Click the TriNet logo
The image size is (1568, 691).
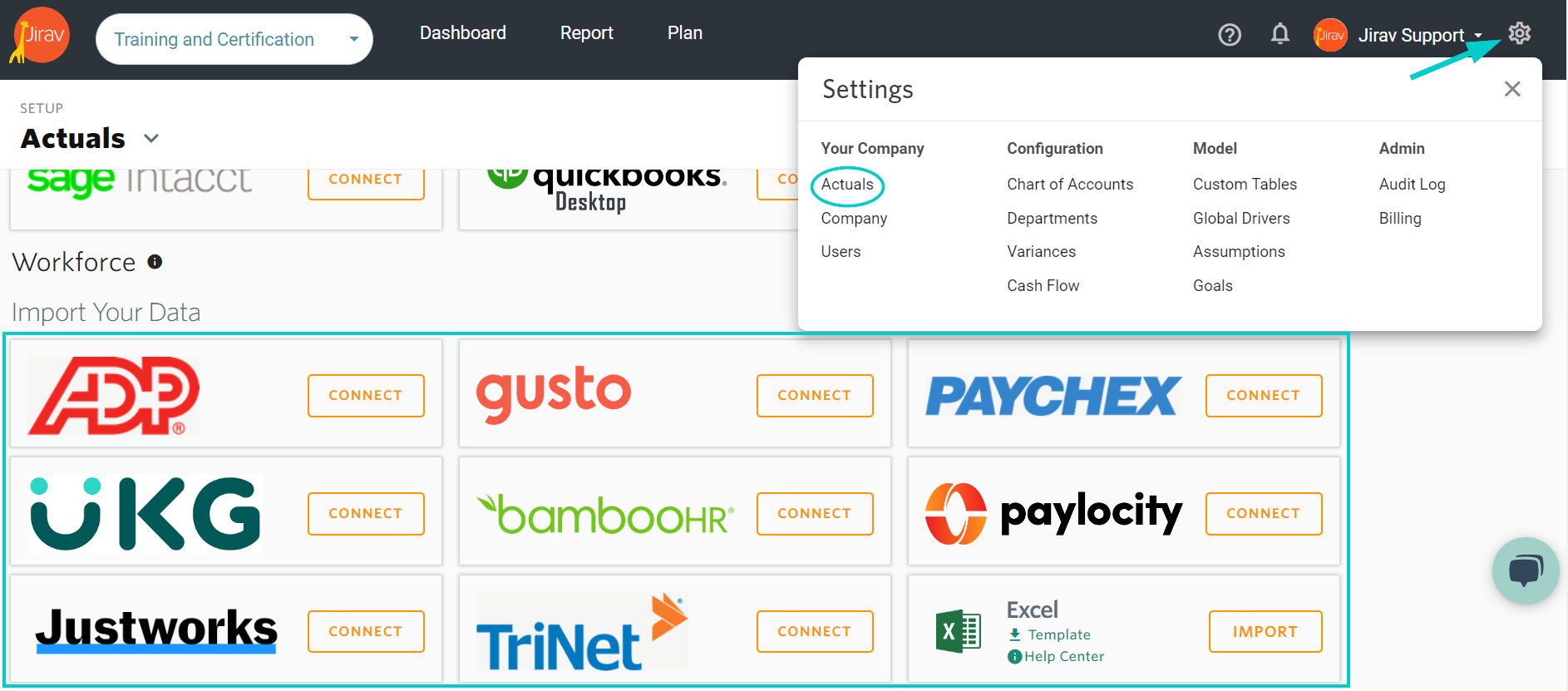582,632
